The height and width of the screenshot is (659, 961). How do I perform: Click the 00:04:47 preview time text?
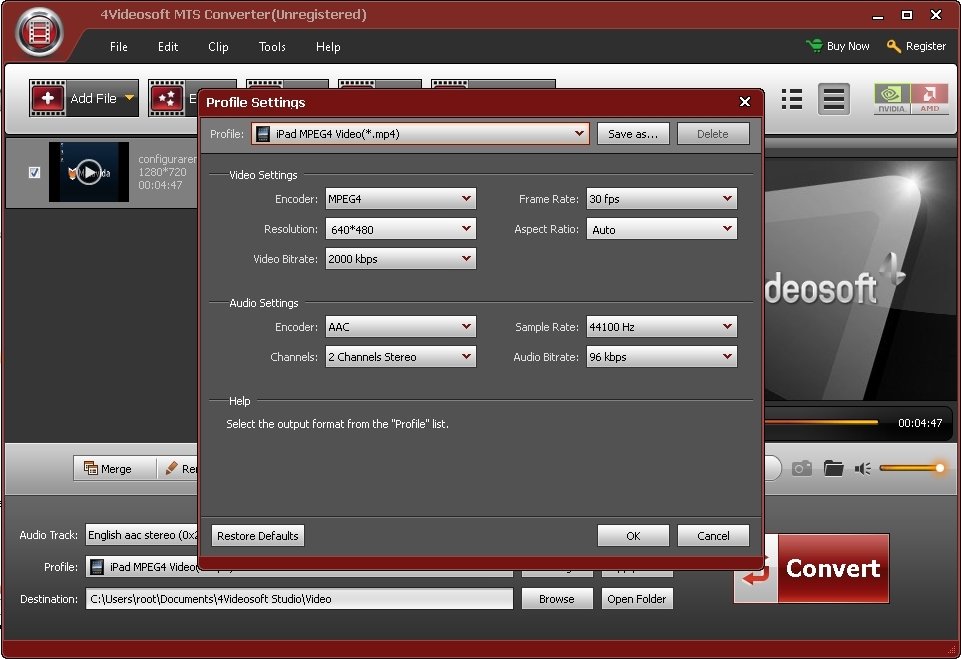[x=919, y=422]
